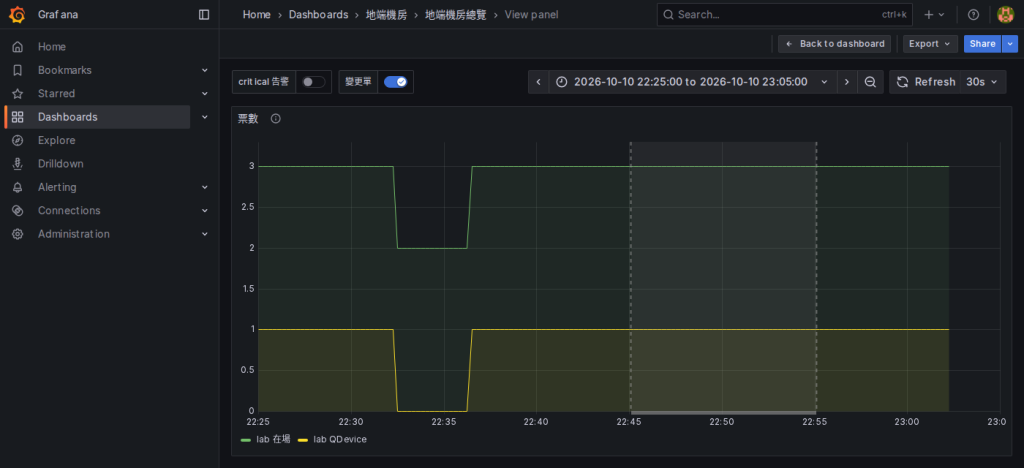Go to Home in the sidebar
Screen dimensions: 1024x468
pyautogui.click(x=52, y=47)
